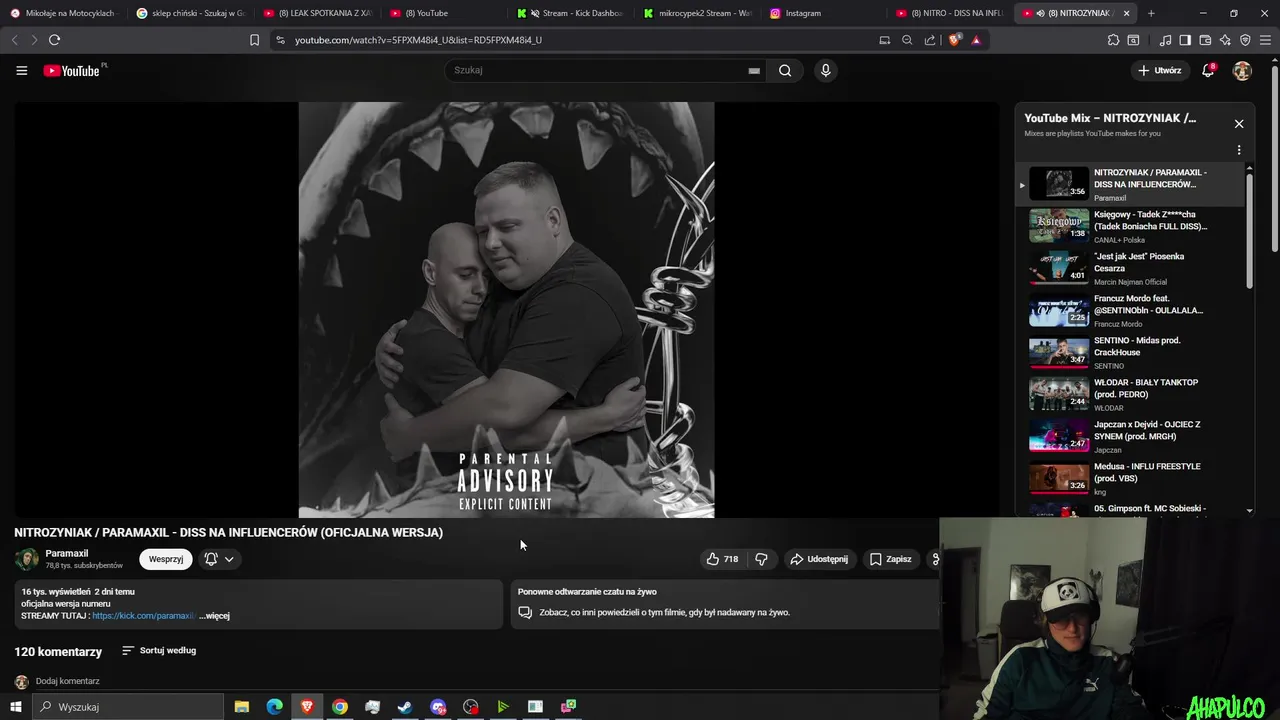Switch to Stream - Kick Dashboard tab
The width and height of the screenshot is (1280, 720).
571,13
